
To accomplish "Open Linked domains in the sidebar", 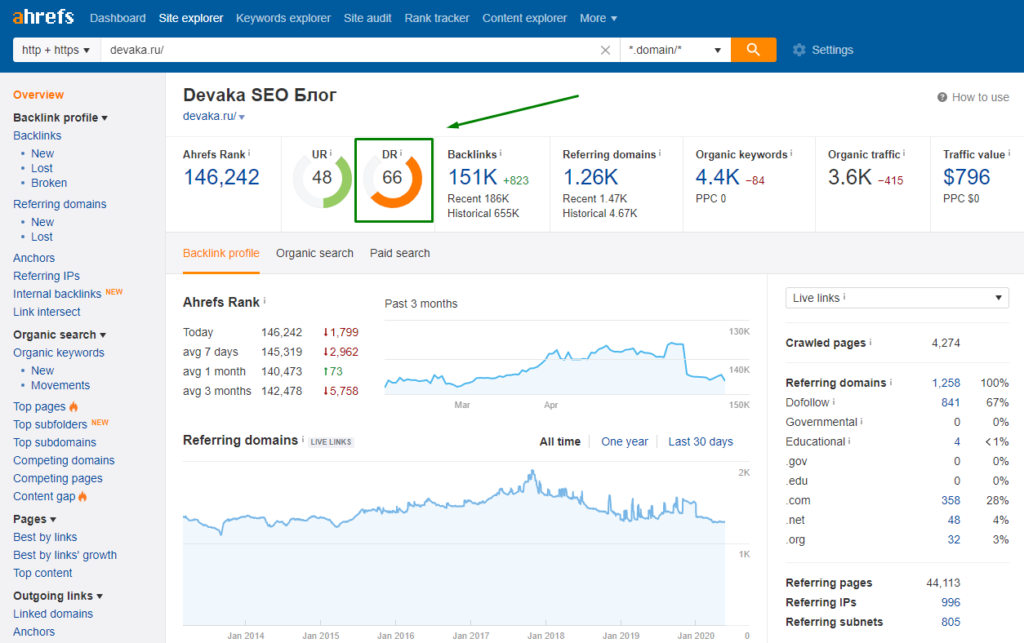I will pyautogui.click(x=53, y=614).
